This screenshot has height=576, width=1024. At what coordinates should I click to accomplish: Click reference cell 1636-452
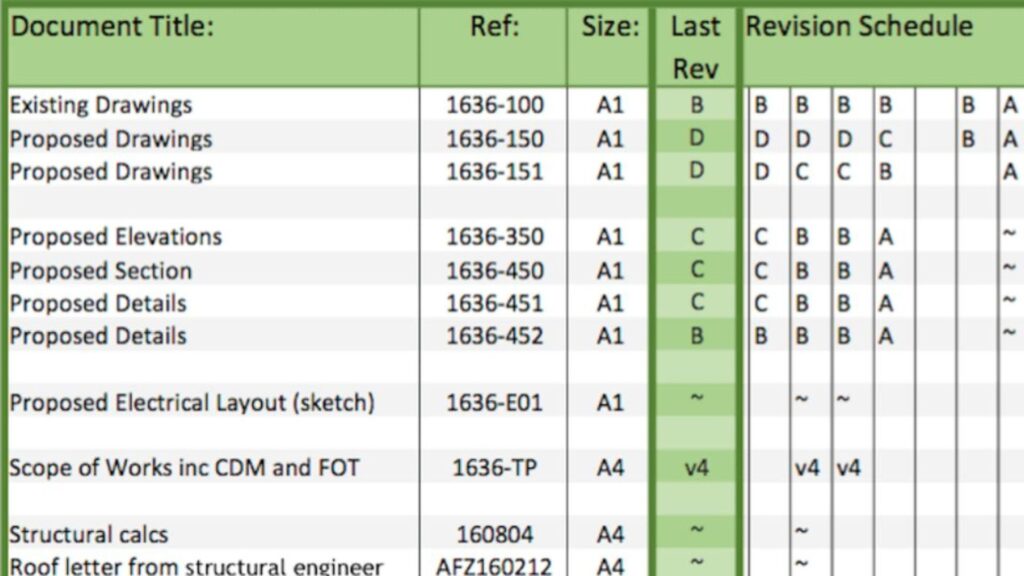494,336
